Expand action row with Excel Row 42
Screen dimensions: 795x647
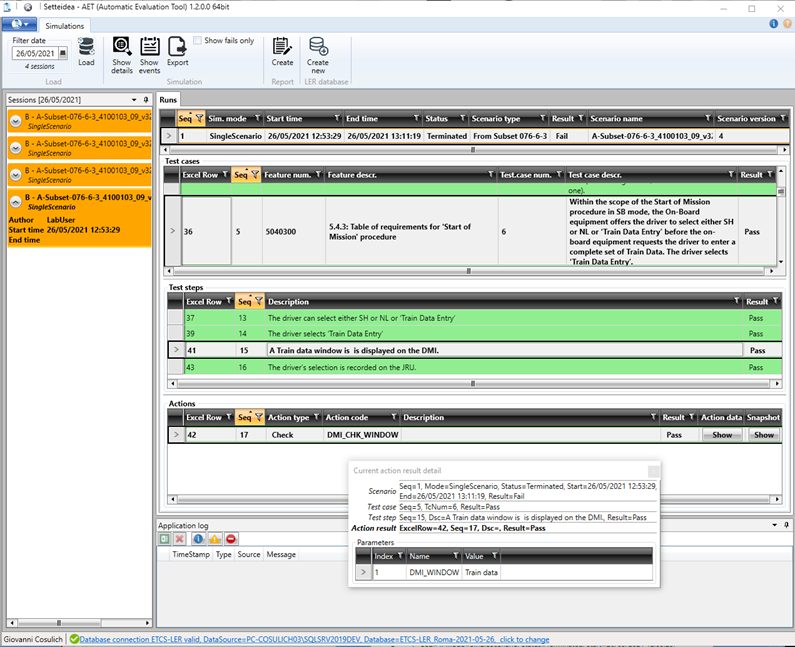(x=176, y=435)
